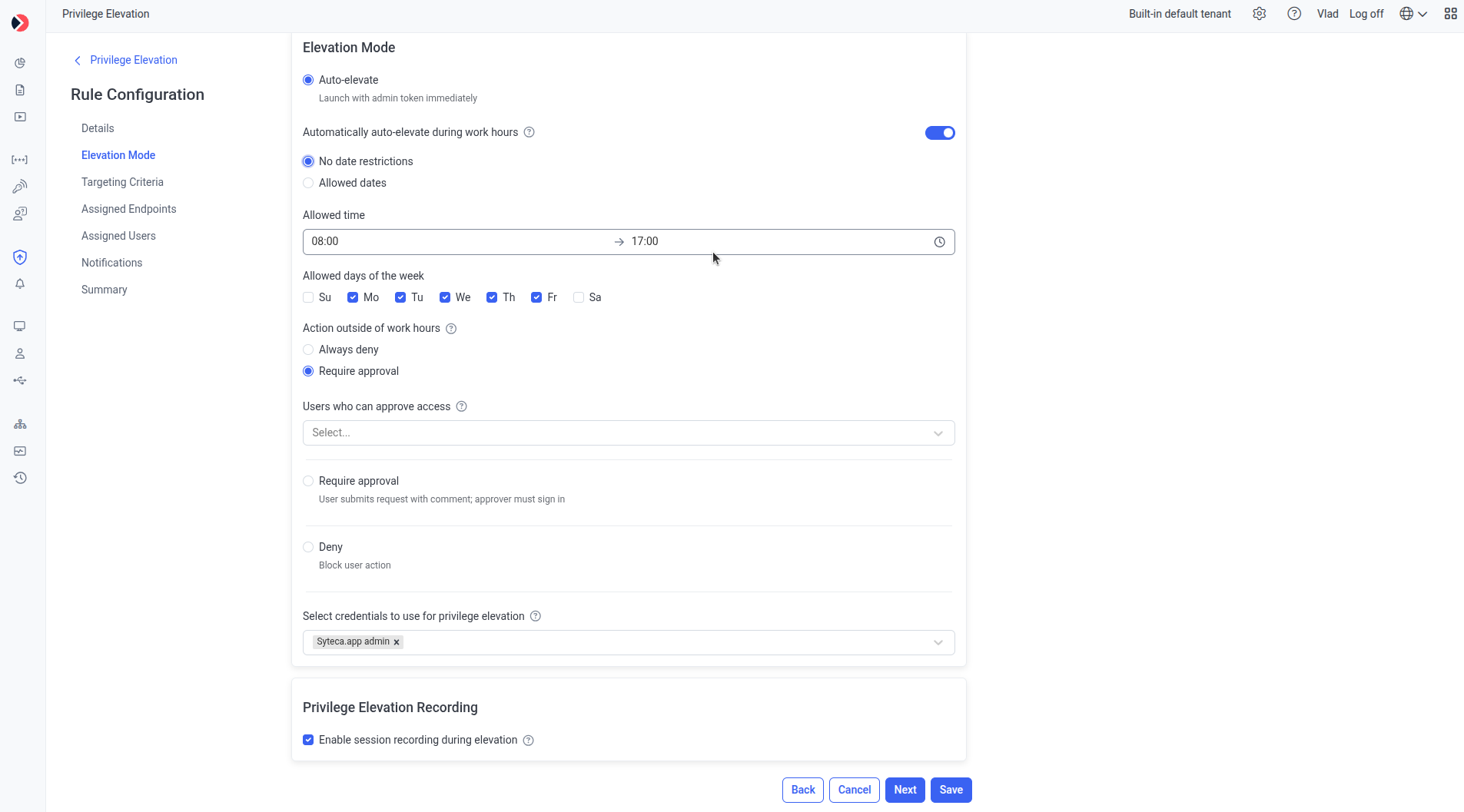Select standalone Require approval with comment radio

pos(308,481)
